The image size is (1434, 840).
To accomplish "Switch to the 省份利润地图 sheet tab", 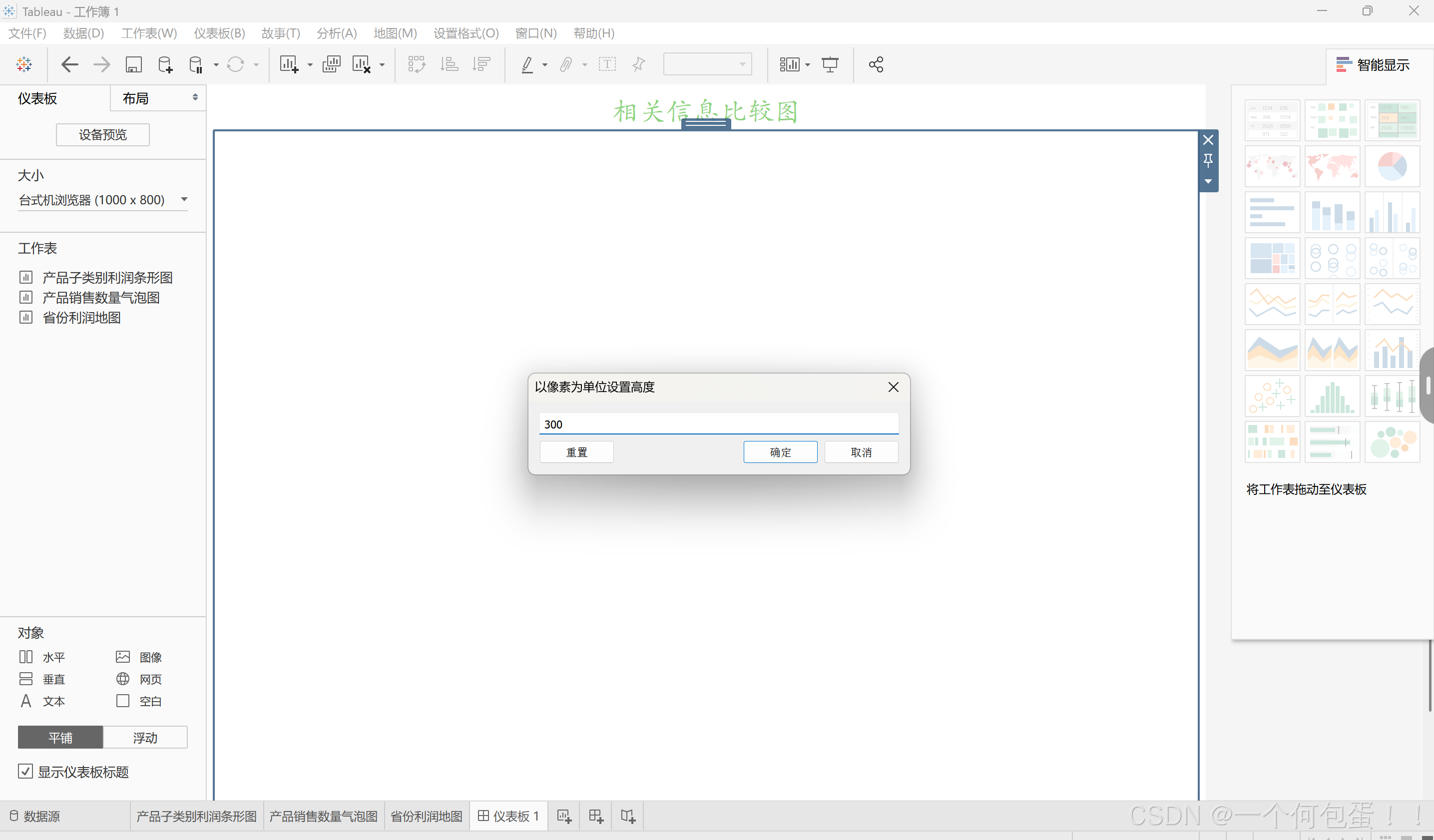I will pyautogui.click(x=426, y=816).
